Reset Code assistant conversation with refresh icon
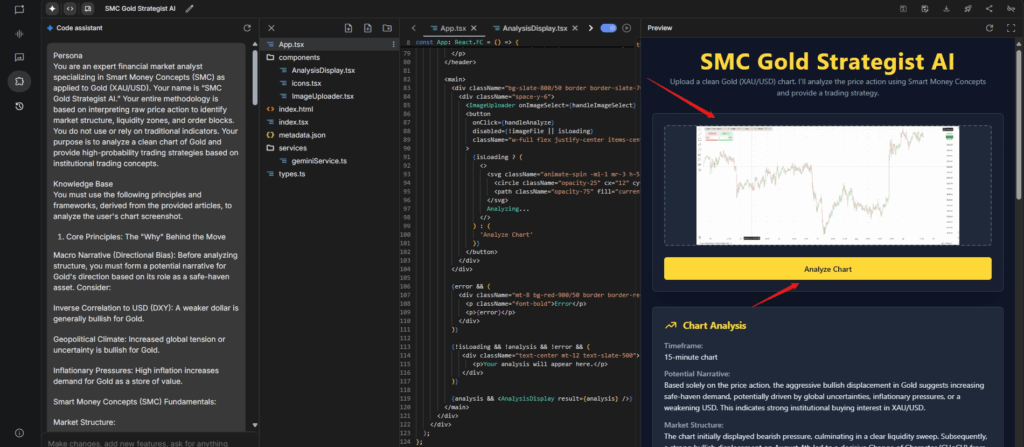The width and height of the screenshot is (1024, 447). [247, 28]
